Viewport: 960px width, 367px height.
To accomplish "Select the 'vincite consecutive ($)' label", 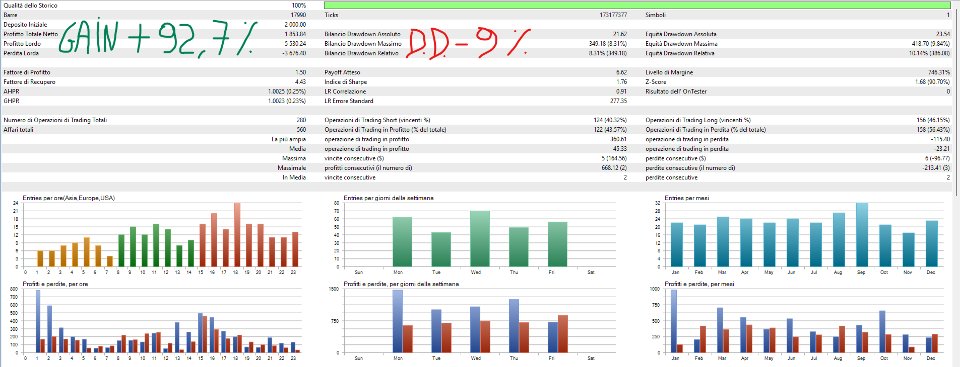I will tap(356, 158).
